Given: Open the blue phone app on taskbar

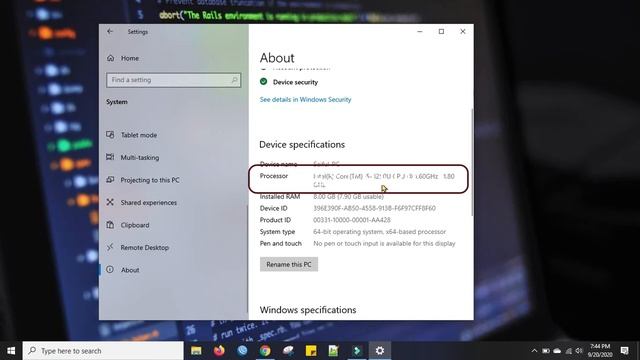Looking at the screenshot, I should click(x=242, y=351).
